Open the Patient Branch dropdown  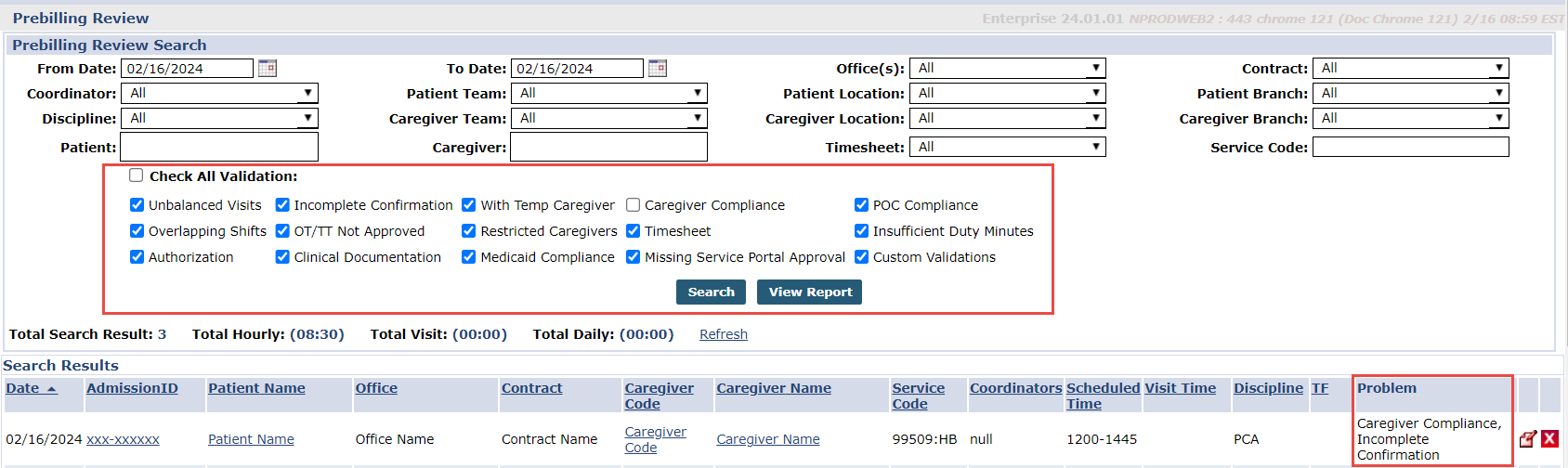click(1410, 93)
